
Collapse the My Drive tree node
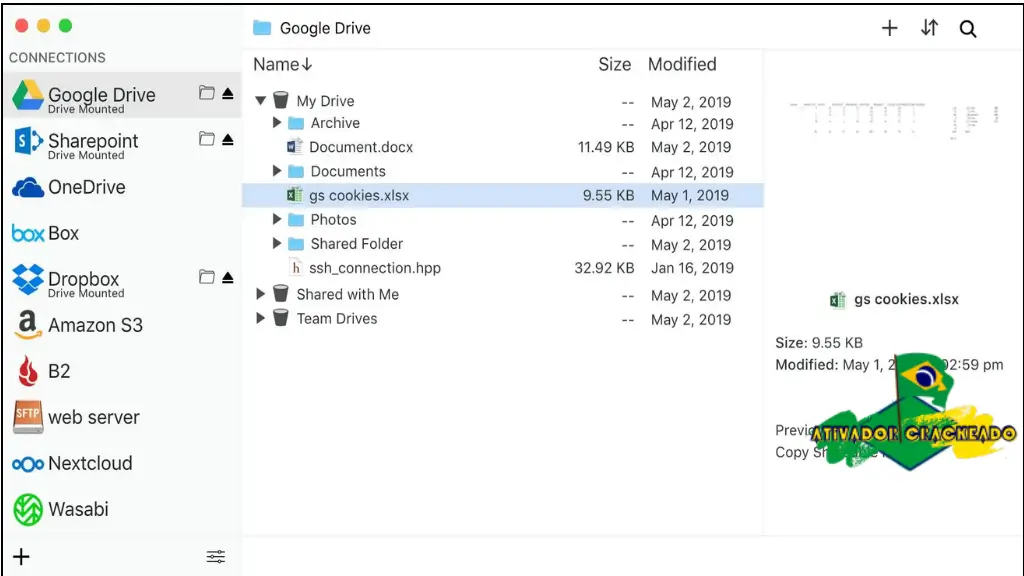[261, 101]
